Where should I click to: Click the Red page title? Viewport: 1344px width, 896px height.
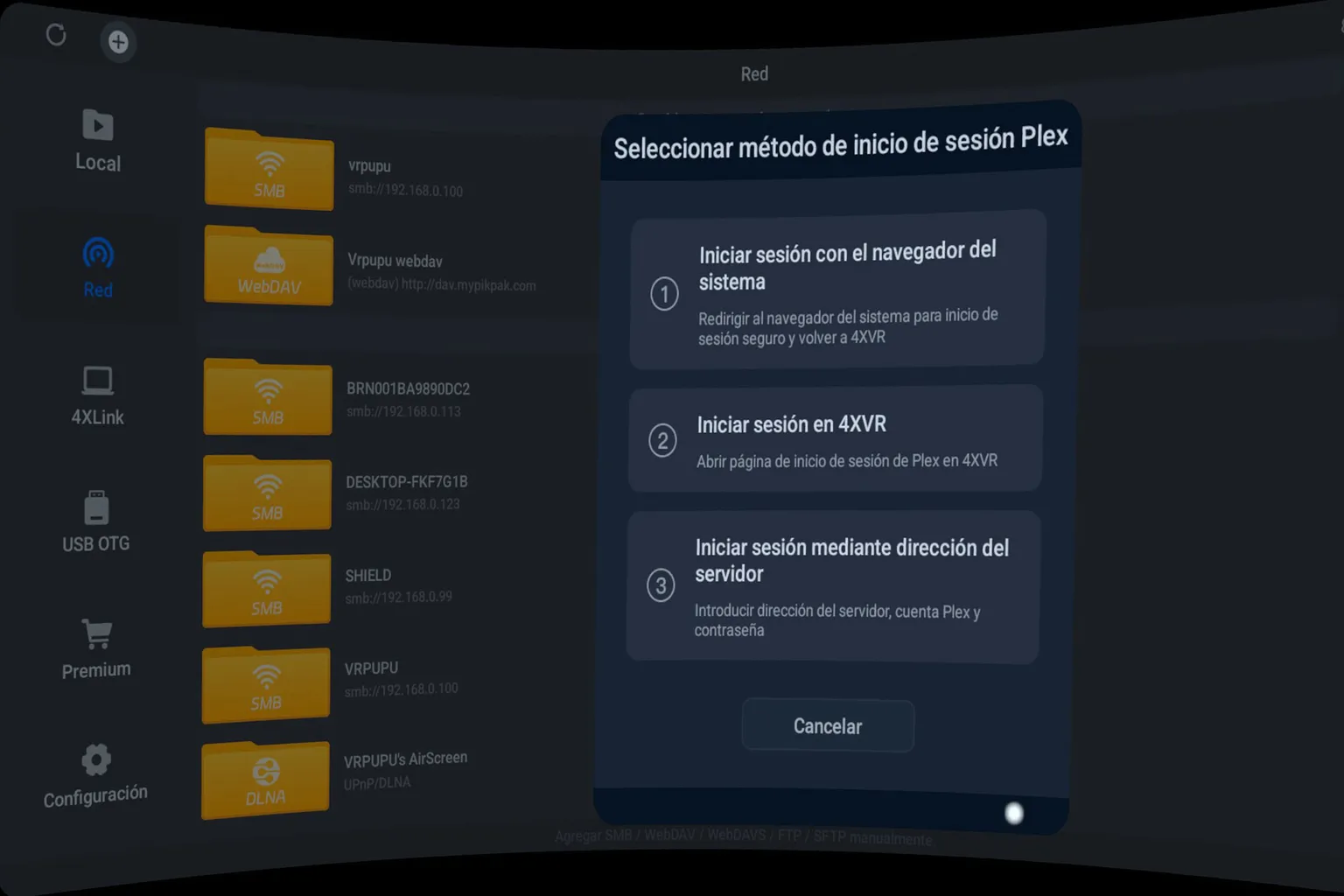point(754,74)
